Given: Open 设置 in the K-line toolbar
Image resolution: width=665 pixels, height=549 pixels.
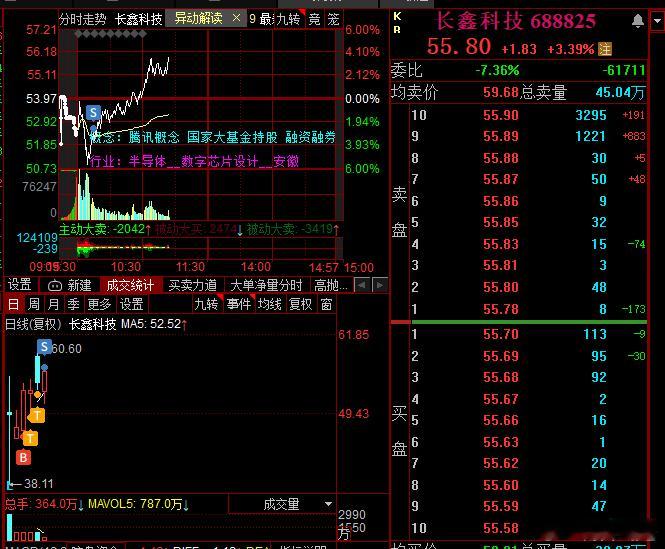Looking at the screenshot, I should click(x=131, y=304).
